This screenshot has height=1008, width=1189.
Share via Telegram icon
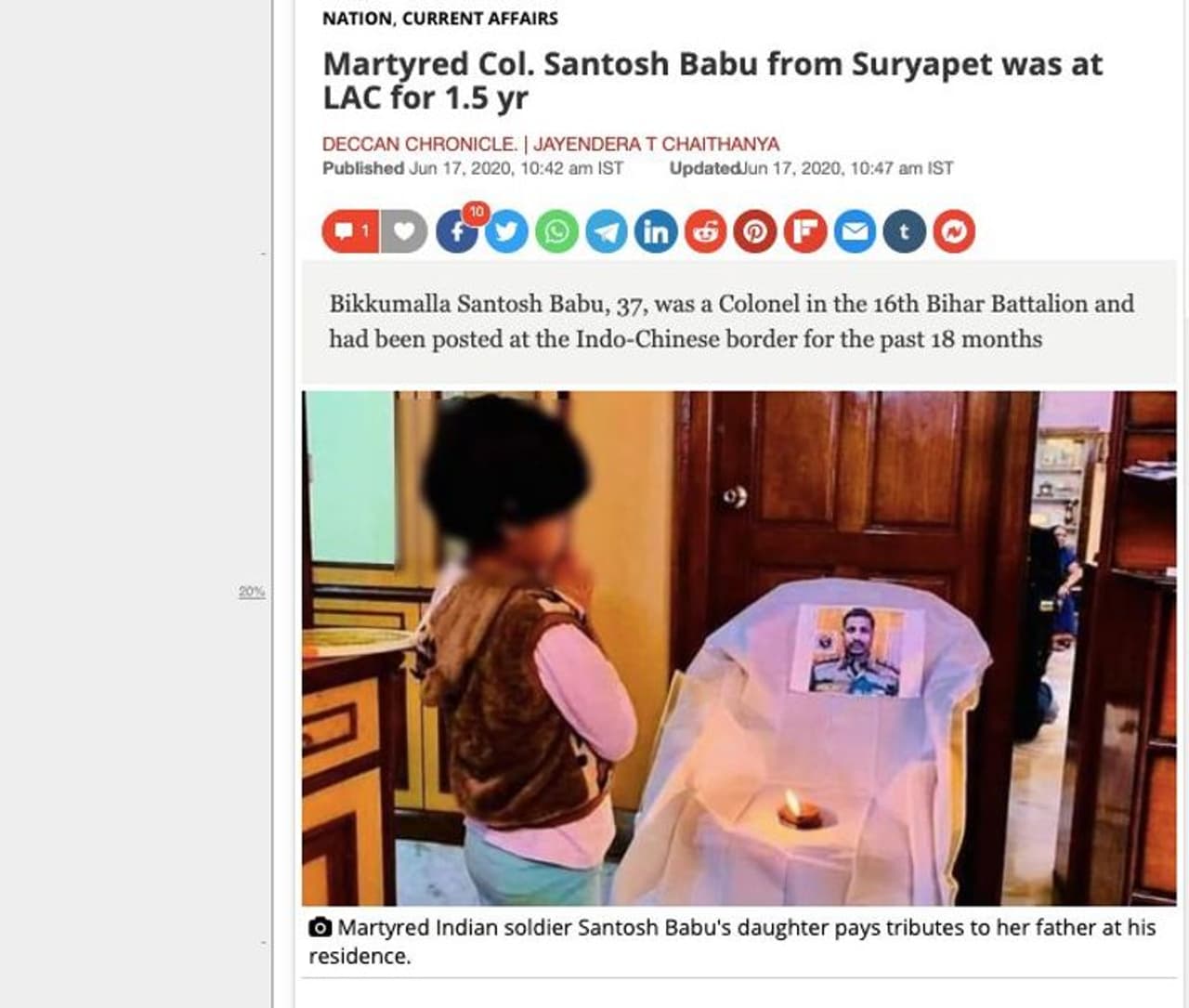[x=607, y=231]
